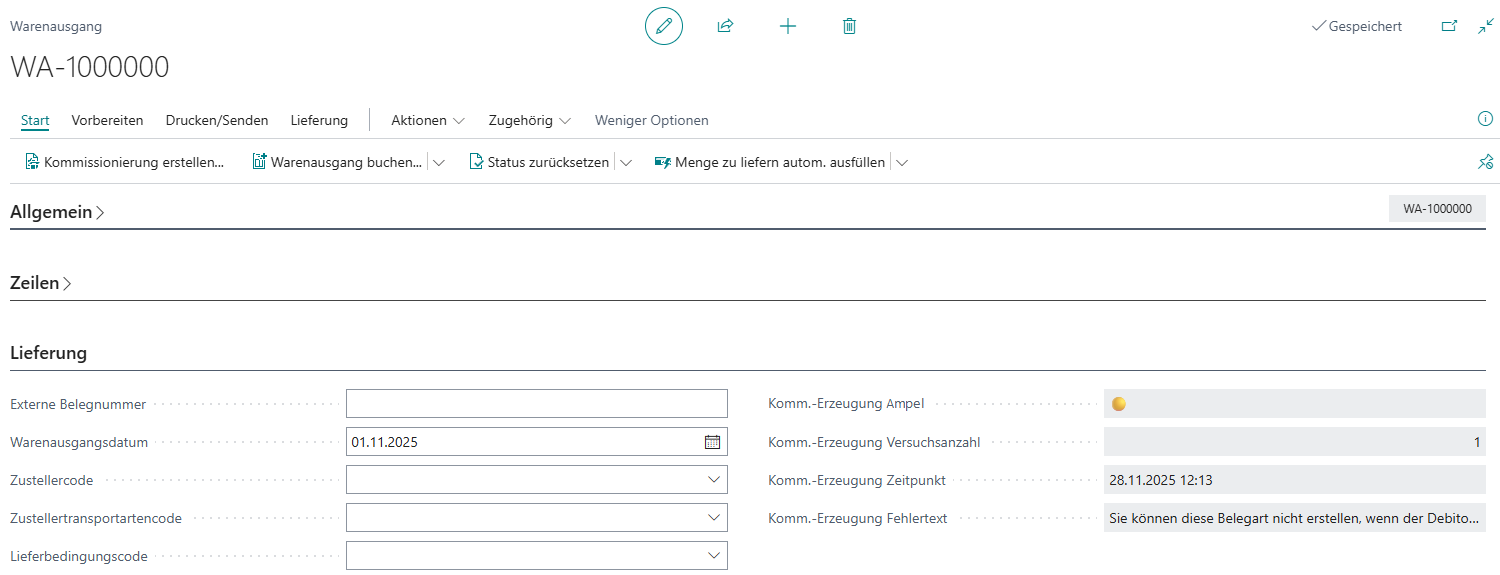The image size is (1500, 575).
Task: Expand the Allgemein section
Action: 57,212
